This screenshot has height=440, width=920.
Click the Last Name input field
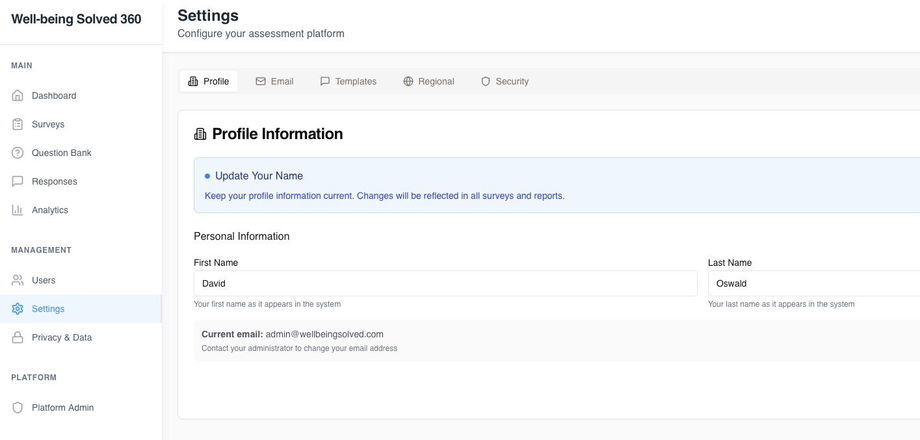pos(812,283)
